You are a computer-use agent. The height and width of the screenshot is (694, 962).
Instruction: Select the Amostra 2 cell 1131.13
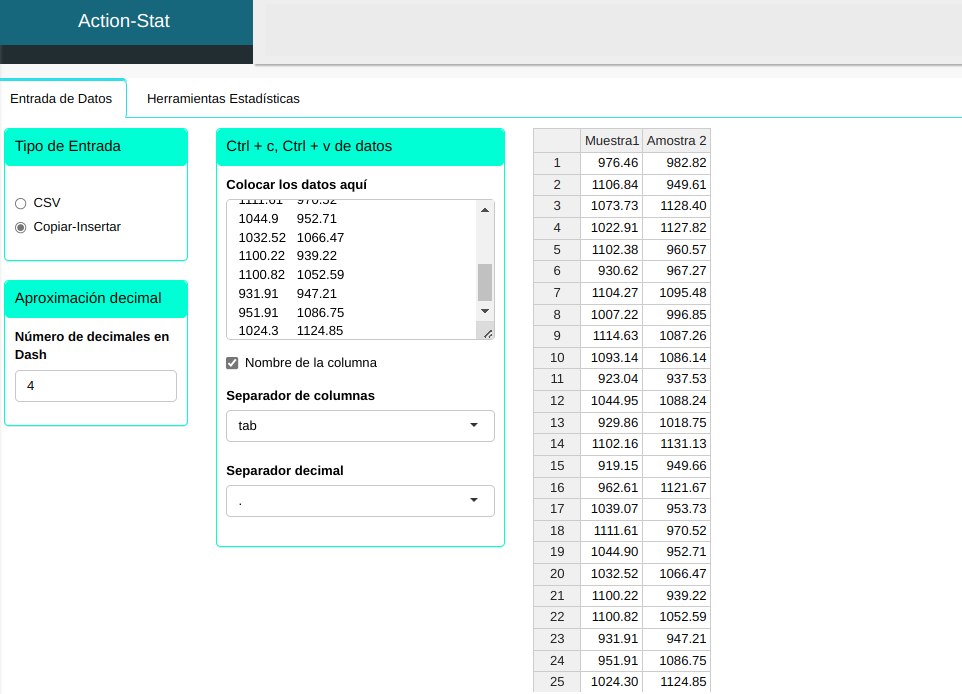point(676,443)
